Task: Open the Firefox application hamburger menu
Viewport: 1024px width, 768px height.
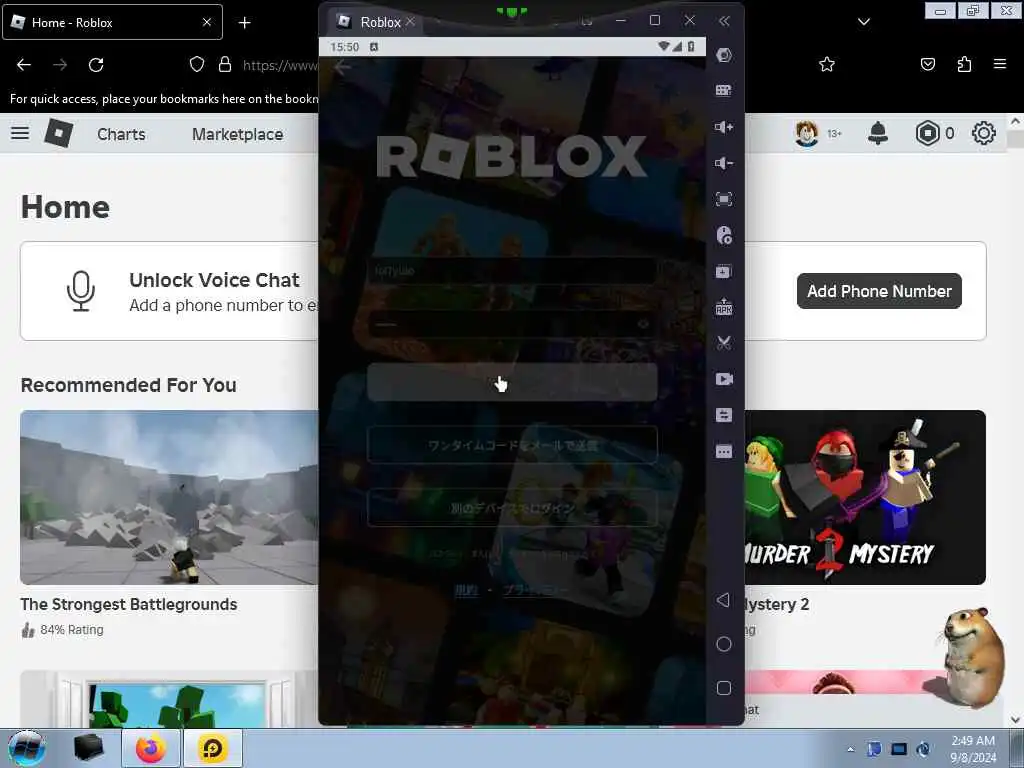Action: 1000,64
